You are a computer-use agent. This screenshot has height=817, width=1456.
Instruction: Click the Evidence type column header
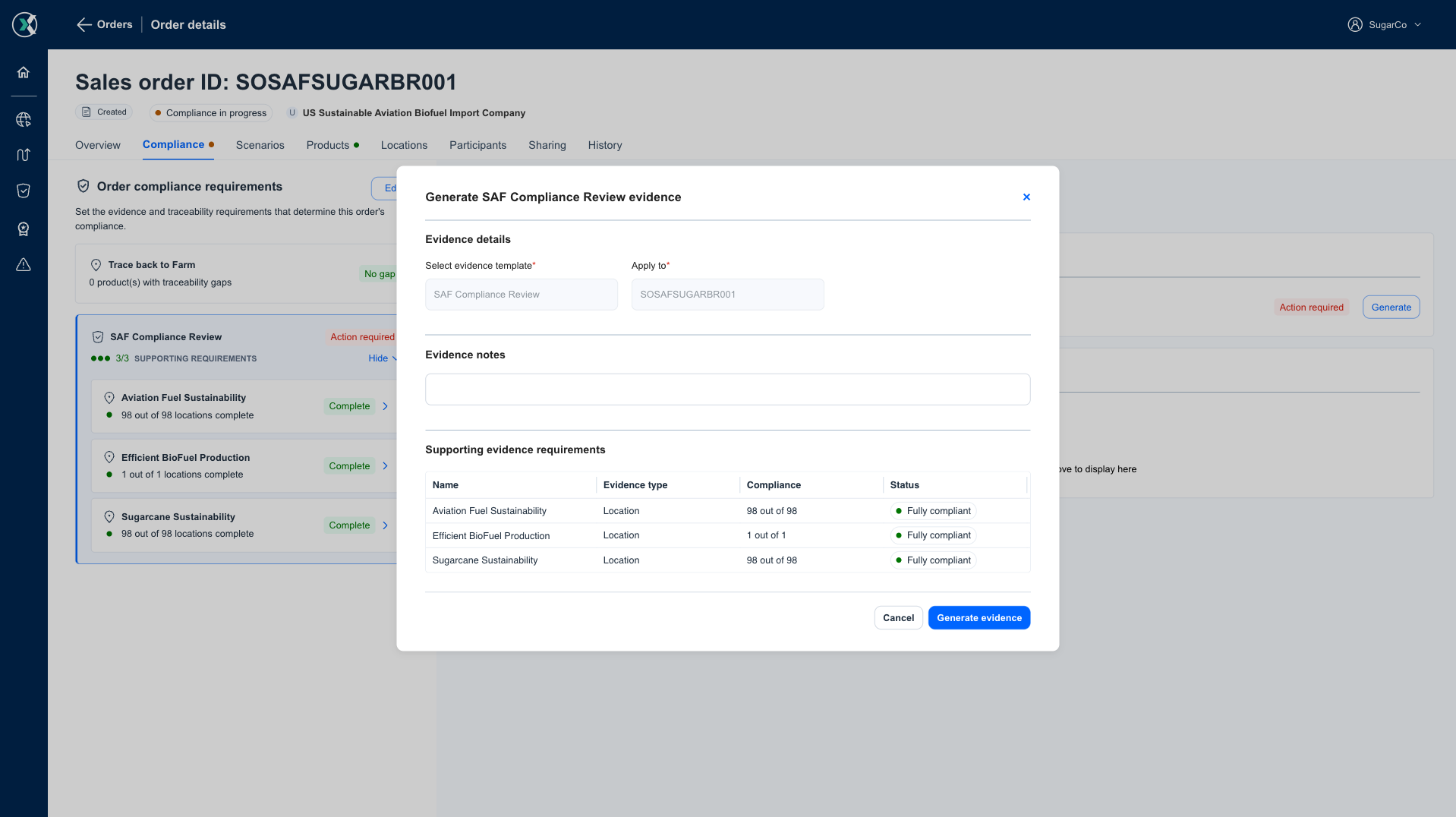pos(635,485)
